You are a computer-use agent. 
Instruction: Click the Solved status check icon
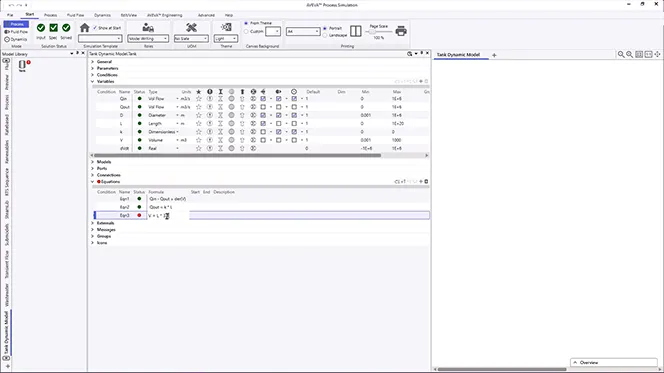[66, 28]
